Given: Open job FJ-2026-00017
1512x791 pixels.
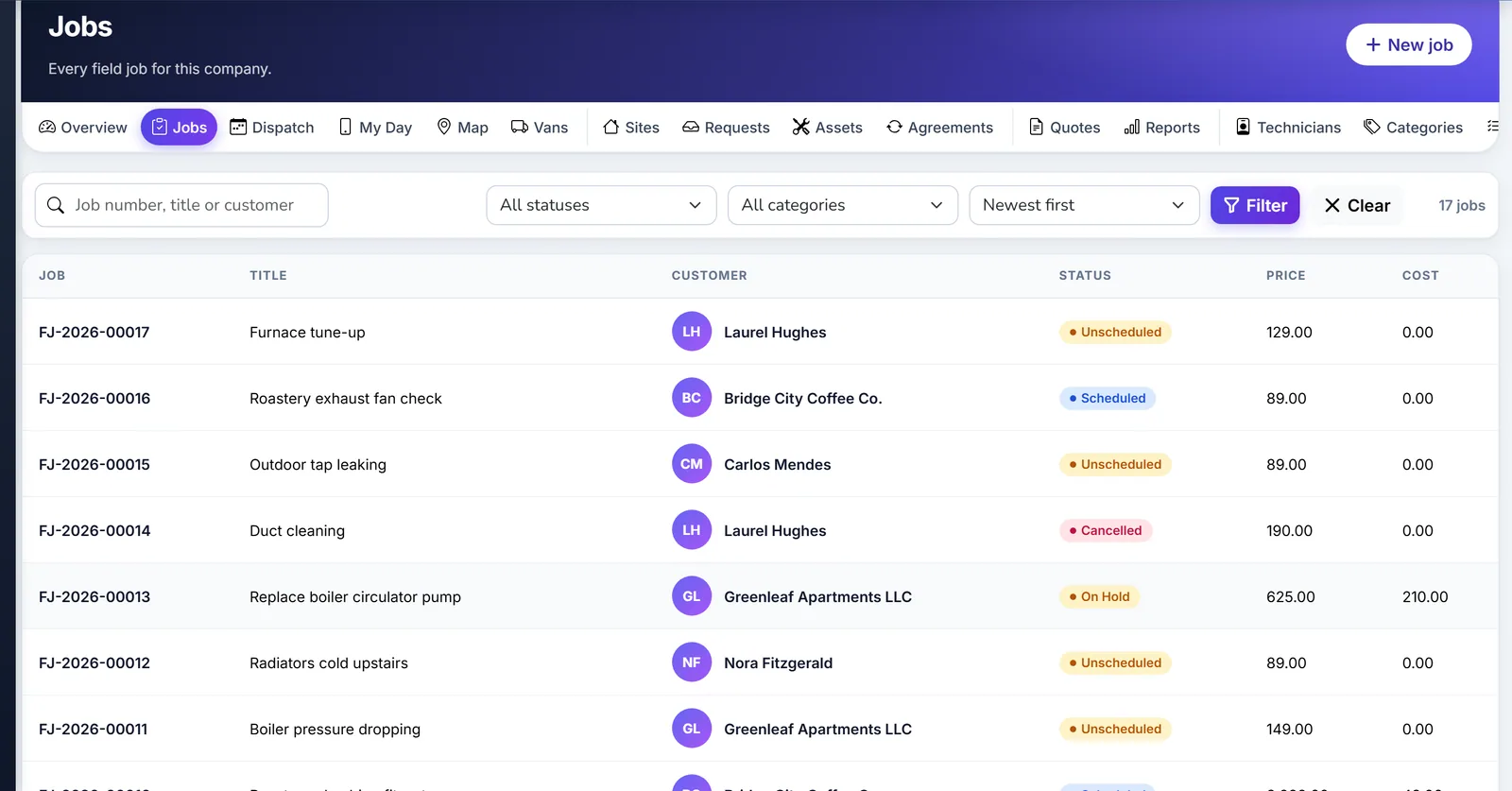Looking at the screenshot, I should (94, 333).
